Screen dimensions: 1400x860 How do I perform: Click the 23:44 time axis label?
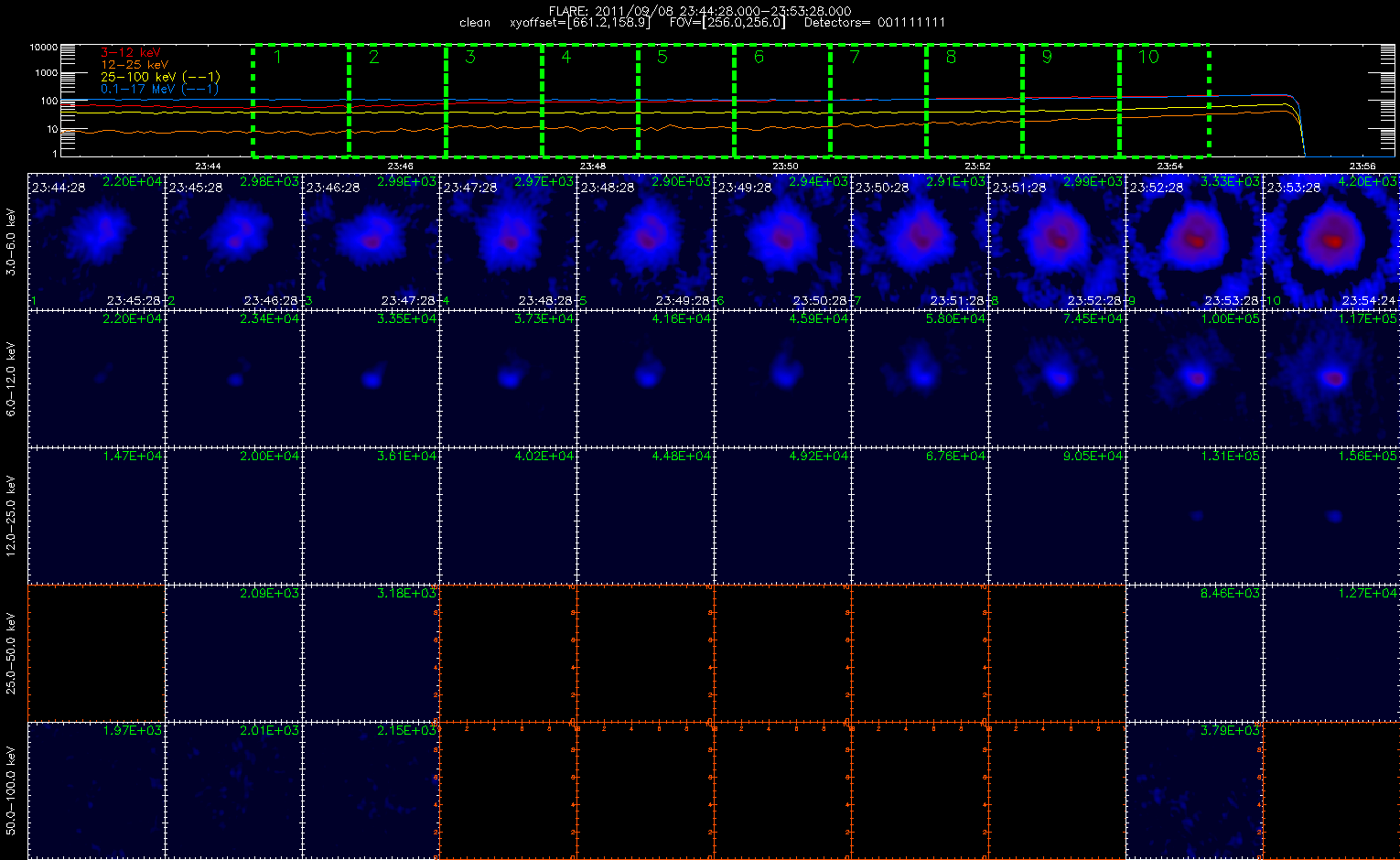tap(208, 166)
